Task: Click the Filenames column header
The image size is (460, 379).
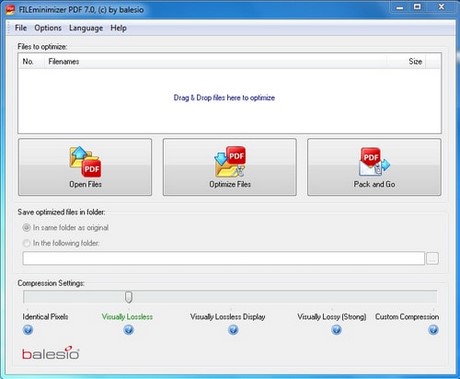Action: 216,61
